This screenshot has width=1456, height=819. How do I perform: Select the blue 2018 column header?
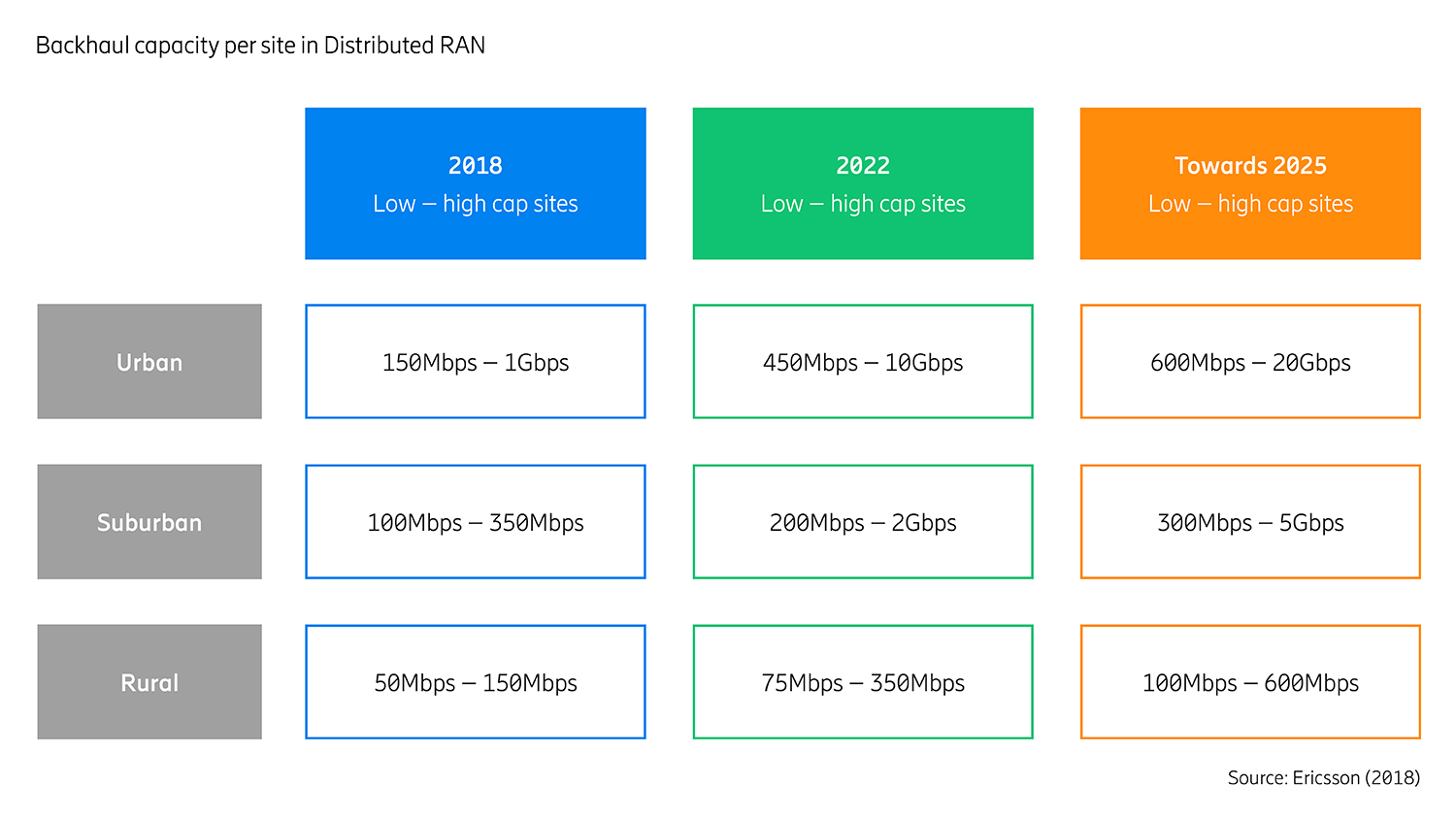pyautogui.click(x=475, y=182)
